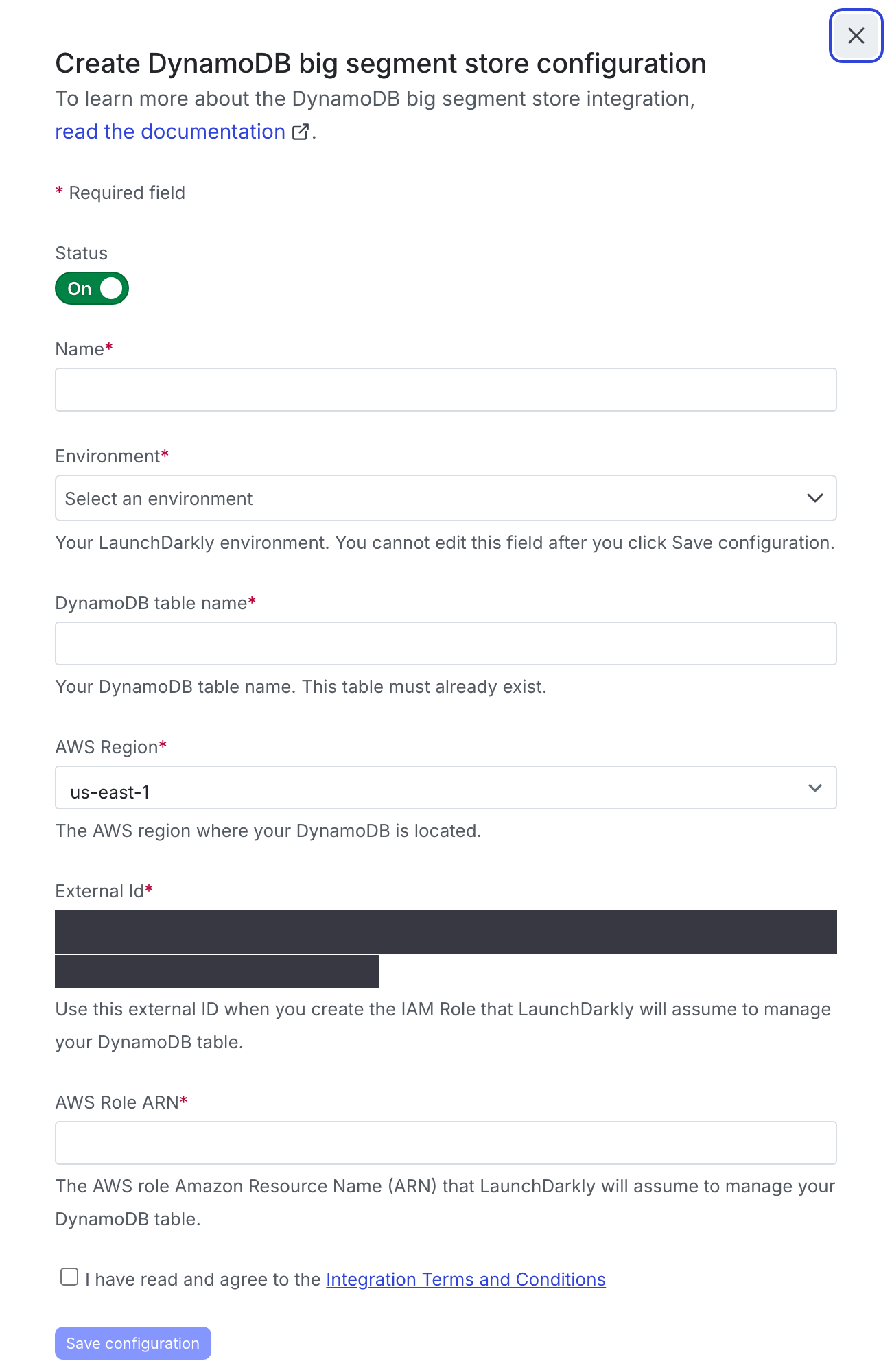Click the DynamoDB table name field
The width and height of the screenshot is (892, 1372).
(x=446, y=643)
